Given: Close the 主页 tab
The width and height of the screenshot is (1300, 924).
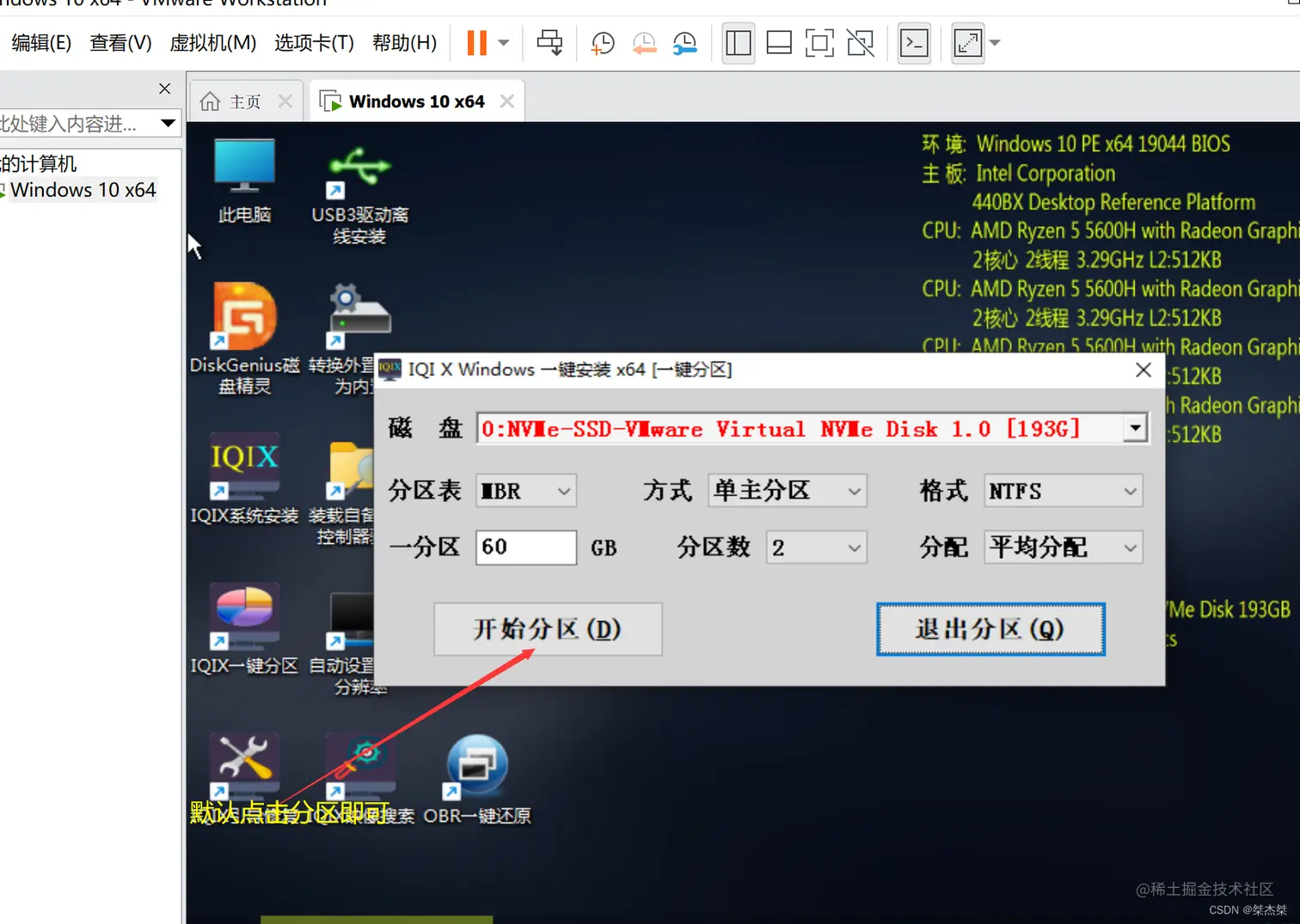Looking at the screenshot, I should coord(285,101).
